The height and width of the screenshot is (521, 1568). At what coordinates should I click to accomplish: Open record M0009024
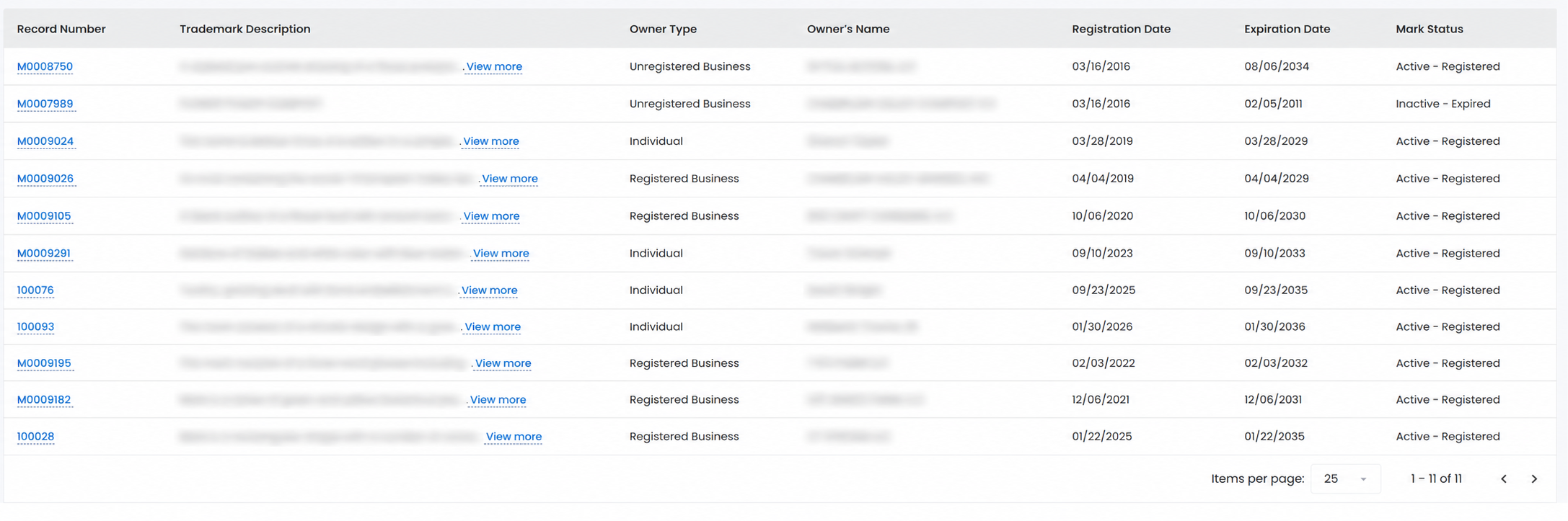pyautogui.click(x=45, y=141)
